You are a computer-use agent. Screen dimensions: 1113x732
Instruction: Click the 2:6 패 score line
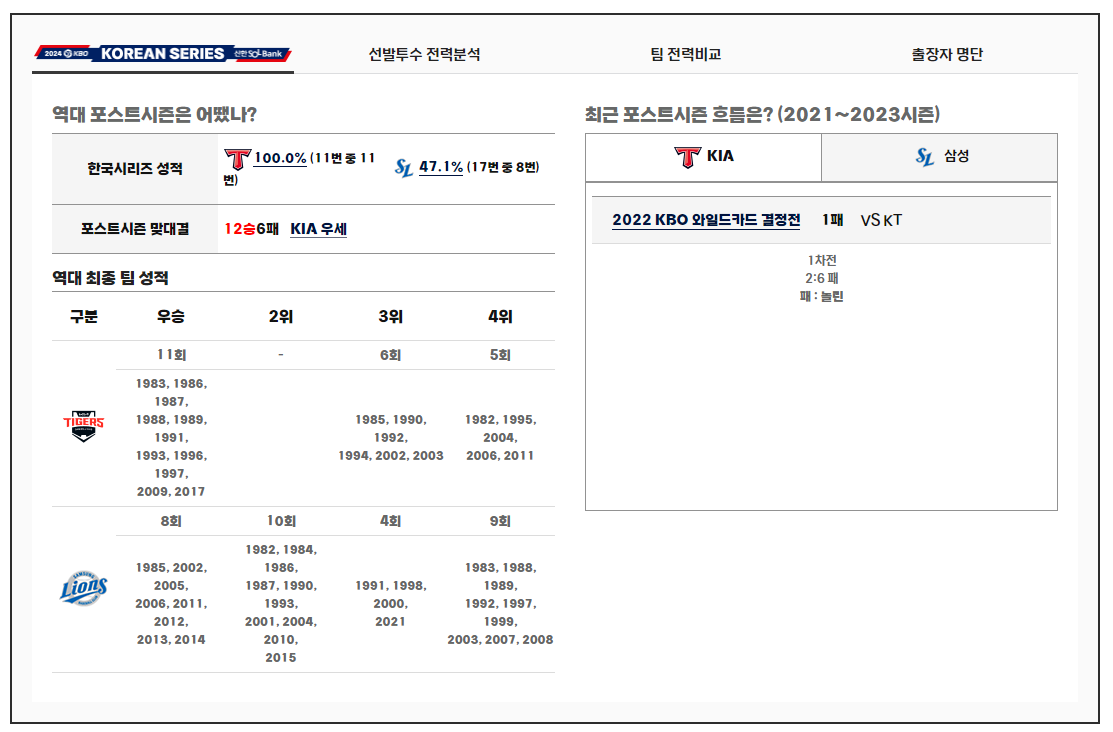(821, 278)
